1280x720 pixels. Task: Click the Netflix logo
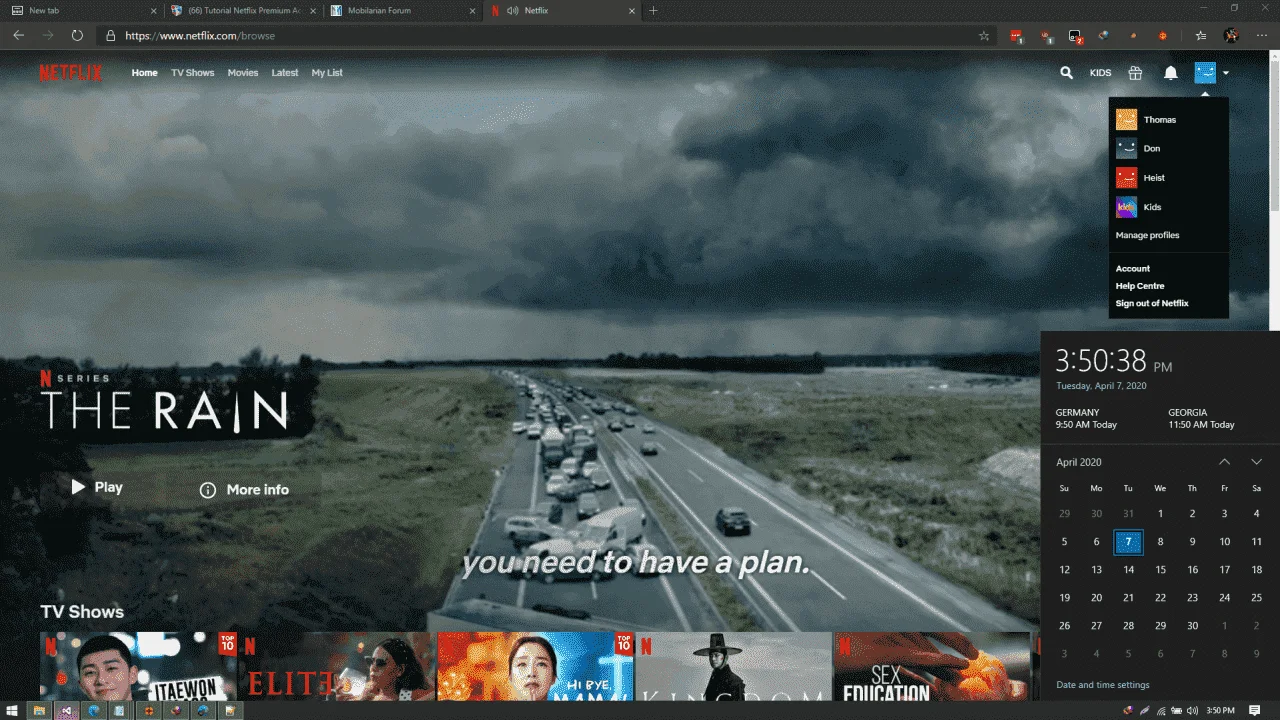71,73
